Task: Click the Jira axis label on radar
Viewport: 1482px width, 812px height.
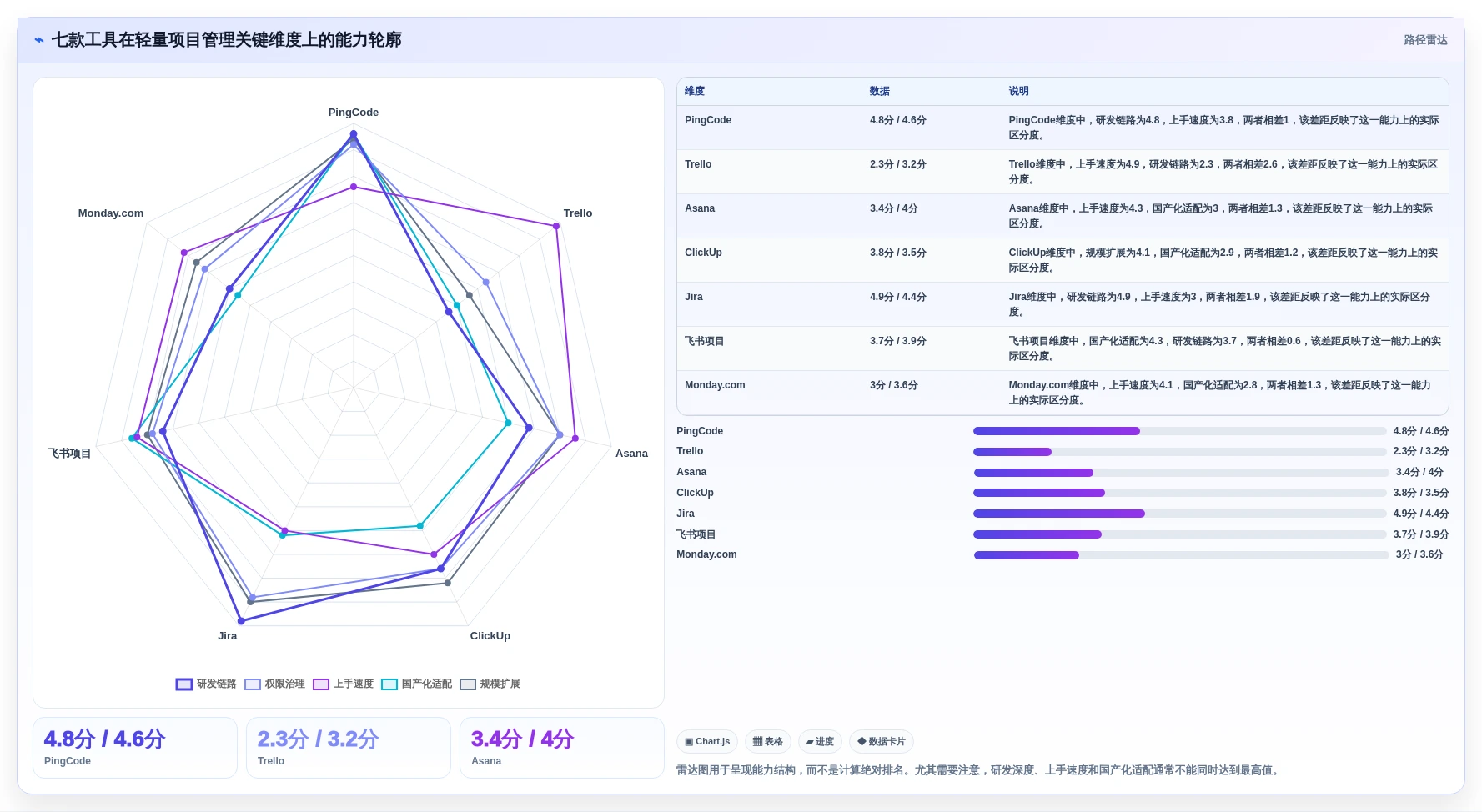Action: pyautogui.click(x=228, y=636)
